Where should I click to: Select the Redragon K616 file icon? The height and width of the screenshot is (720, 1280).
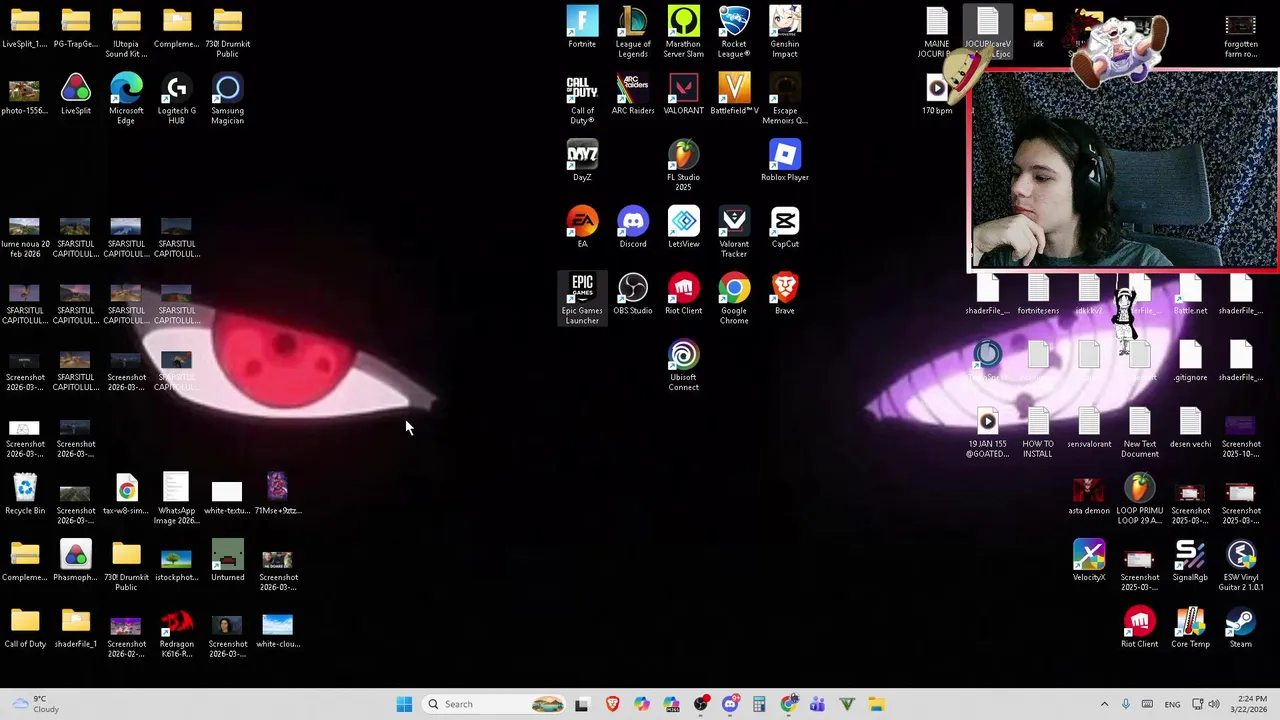(177, 632)
